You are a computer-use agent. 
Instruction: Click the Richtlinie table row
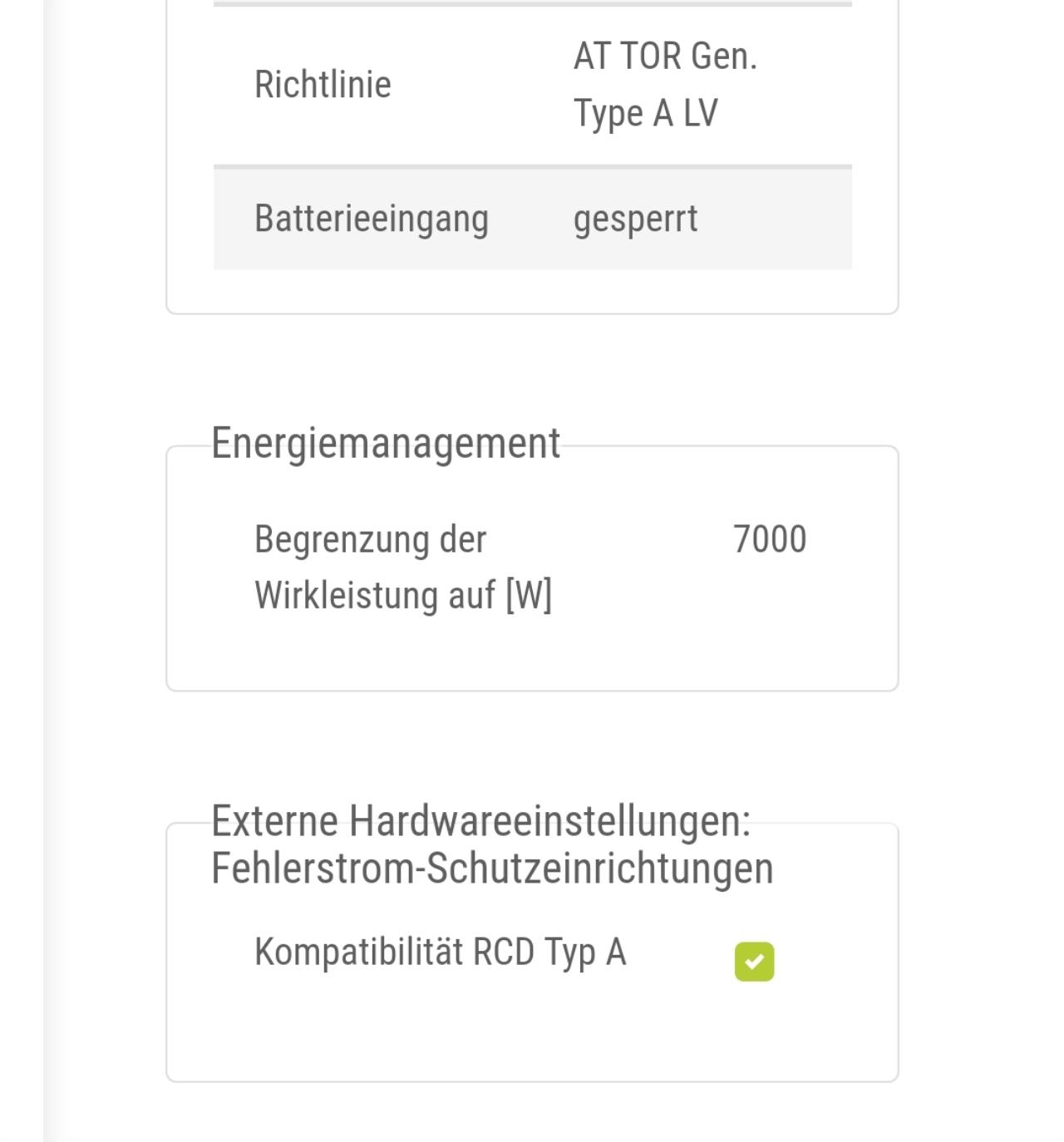click(x=533, y=85)
